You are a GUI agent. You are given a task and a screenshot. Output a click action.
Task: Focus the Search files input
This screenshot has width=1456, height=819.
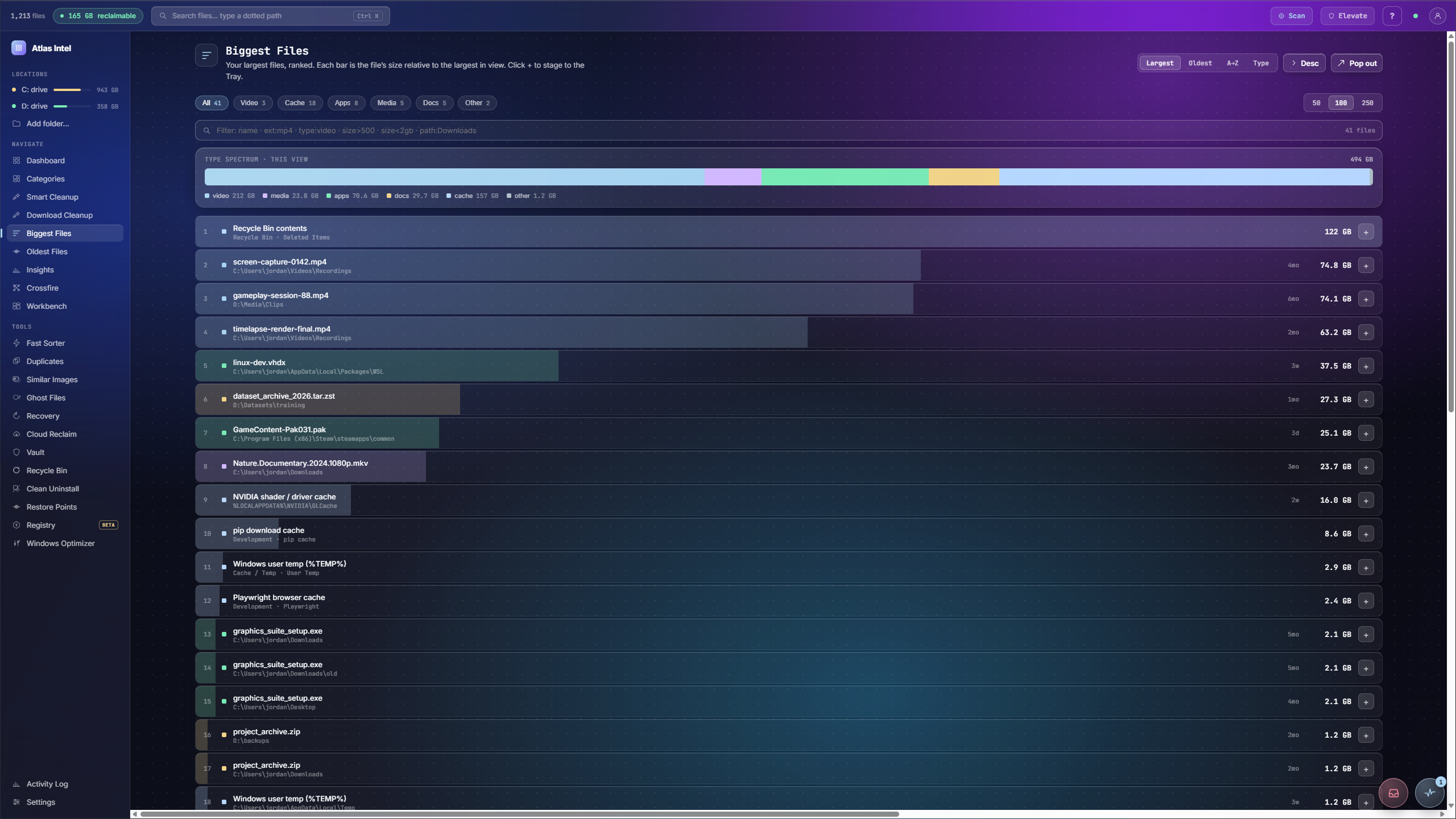click(x=270, y=16)
